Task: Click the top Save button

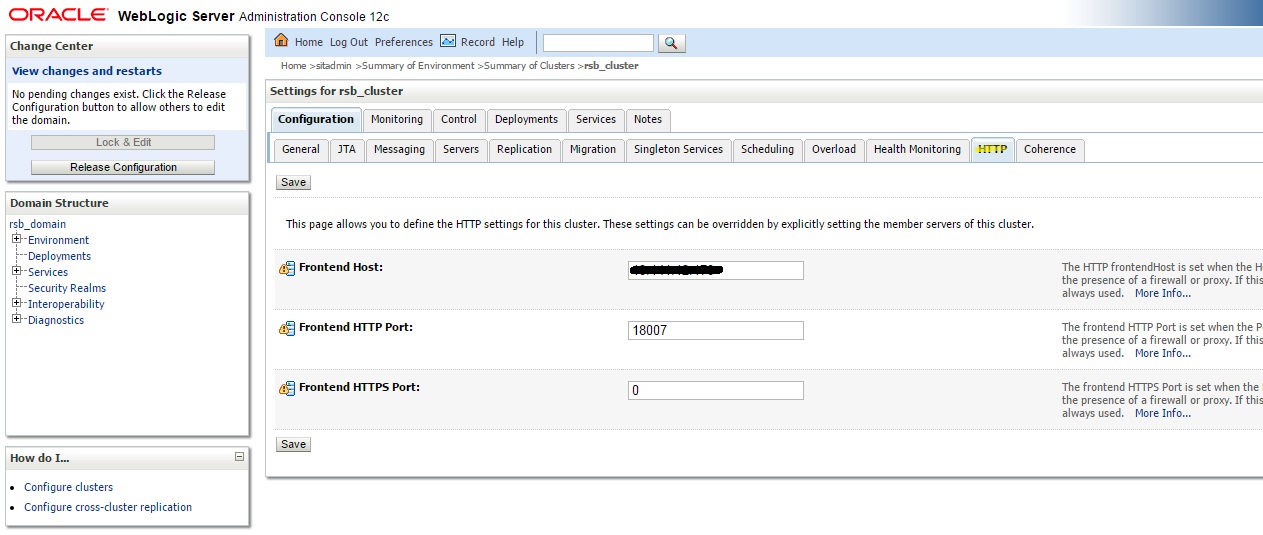Action: click(293, 182)
